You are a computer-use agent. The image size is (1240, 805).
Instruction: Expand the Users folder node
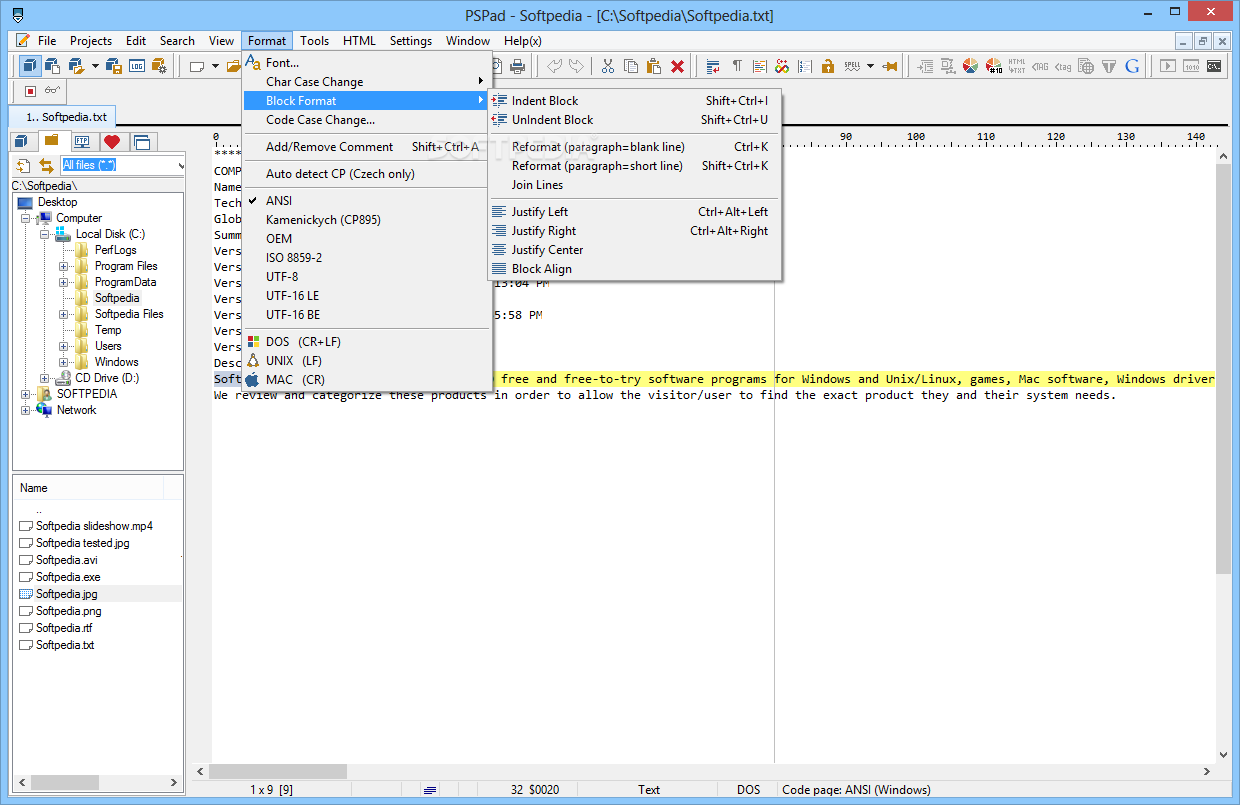tap(64, 346)
